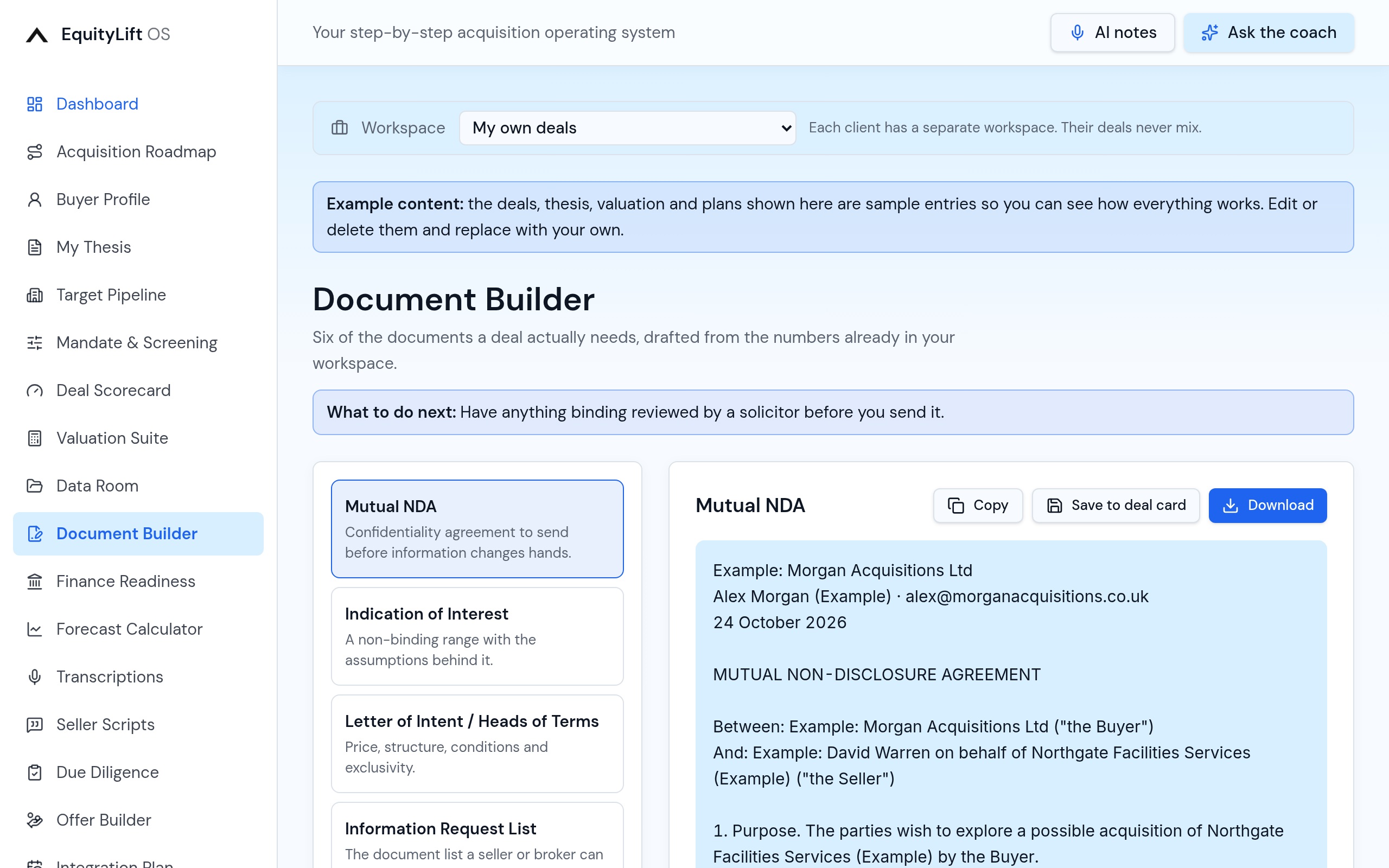Click Ask the coach button
The image size is (1389, 868).
coord(1269,33)
